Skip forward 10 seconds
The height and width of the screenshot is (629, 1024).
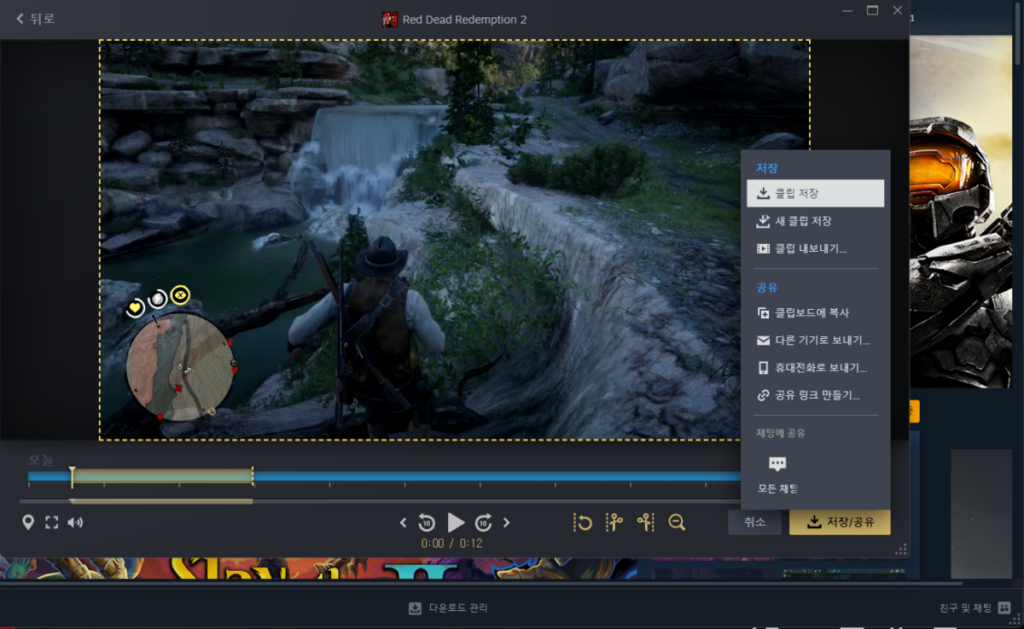pos(484,522)
